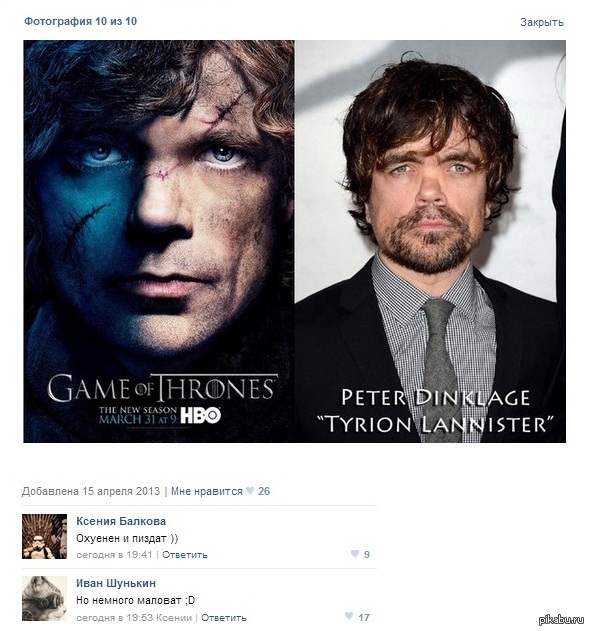The image size is (589, 631).
Task: Open Иван Шунькин's profile name link
Action: click(116, 583)
